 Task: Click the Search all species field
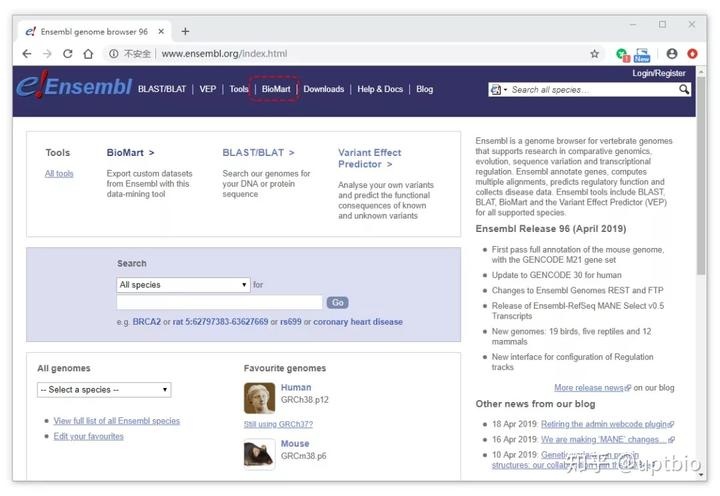[592, 90]
